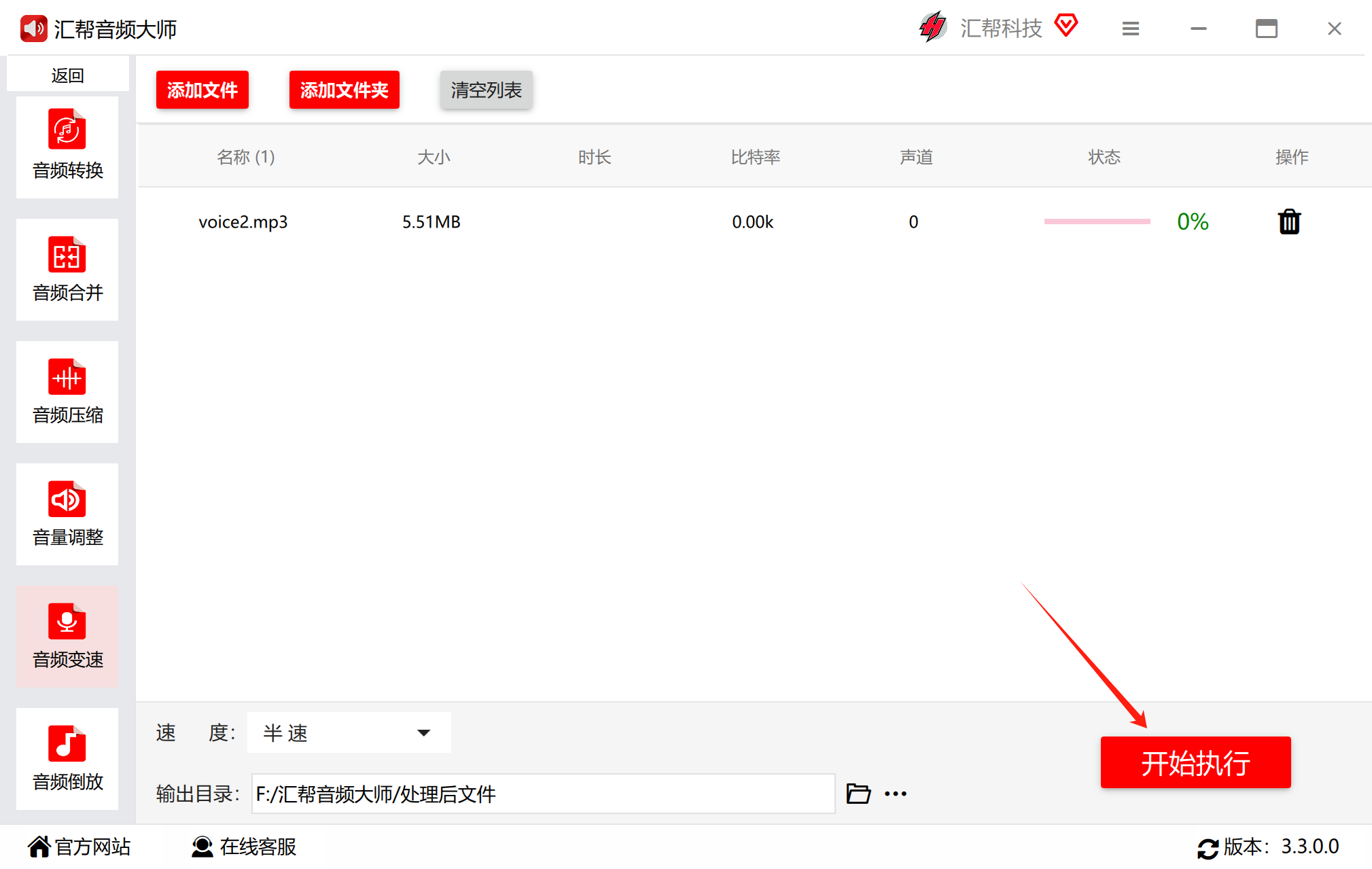Image resolution: width=1372 pixels, height=869 pixels.
Task: Open output folder via the folder icon
Action: (858, 793)
